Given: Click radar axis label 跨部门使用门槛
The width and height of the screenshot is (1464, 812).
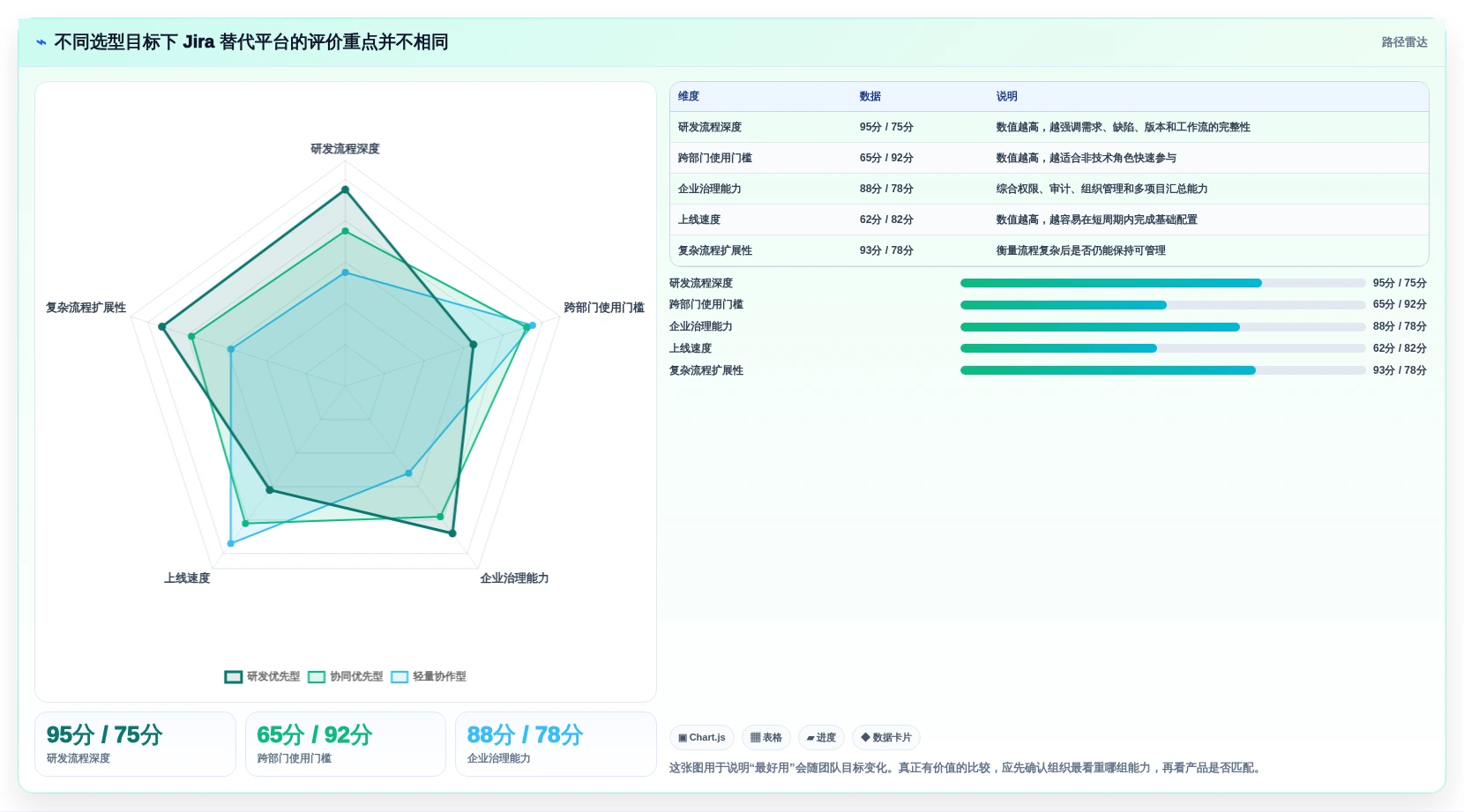Looking at the screenshot, I should click(x=604, y=308).
